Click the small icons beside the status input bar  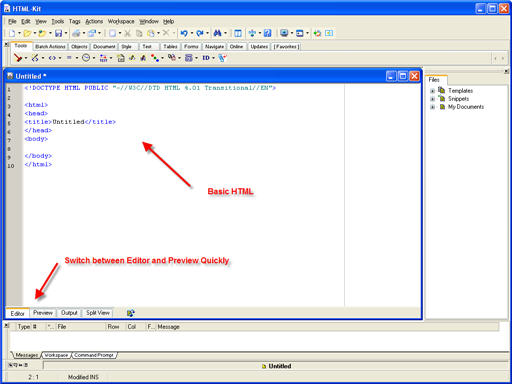tap(18, 365)
